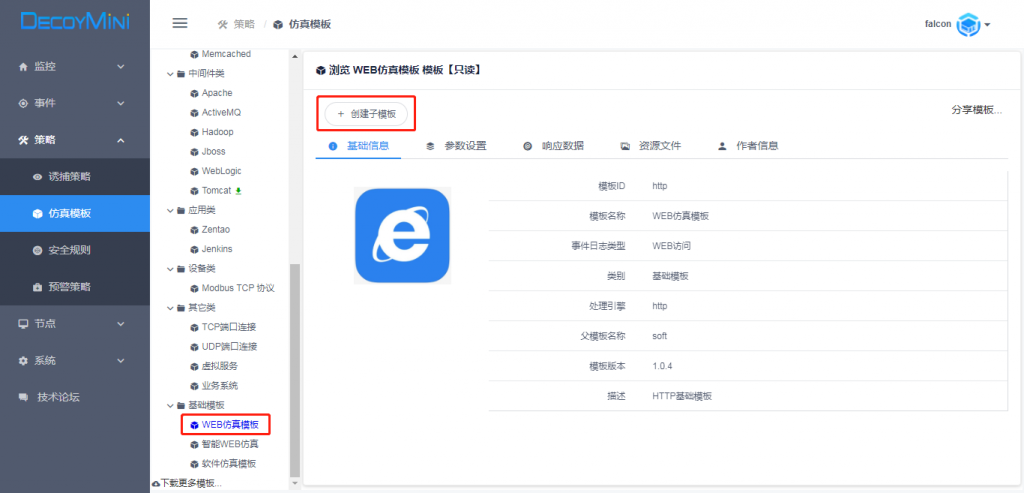Click the 诱捕策略 eye icon
The width and height of the screenshot is (1024, 493).
coord(37,177)
